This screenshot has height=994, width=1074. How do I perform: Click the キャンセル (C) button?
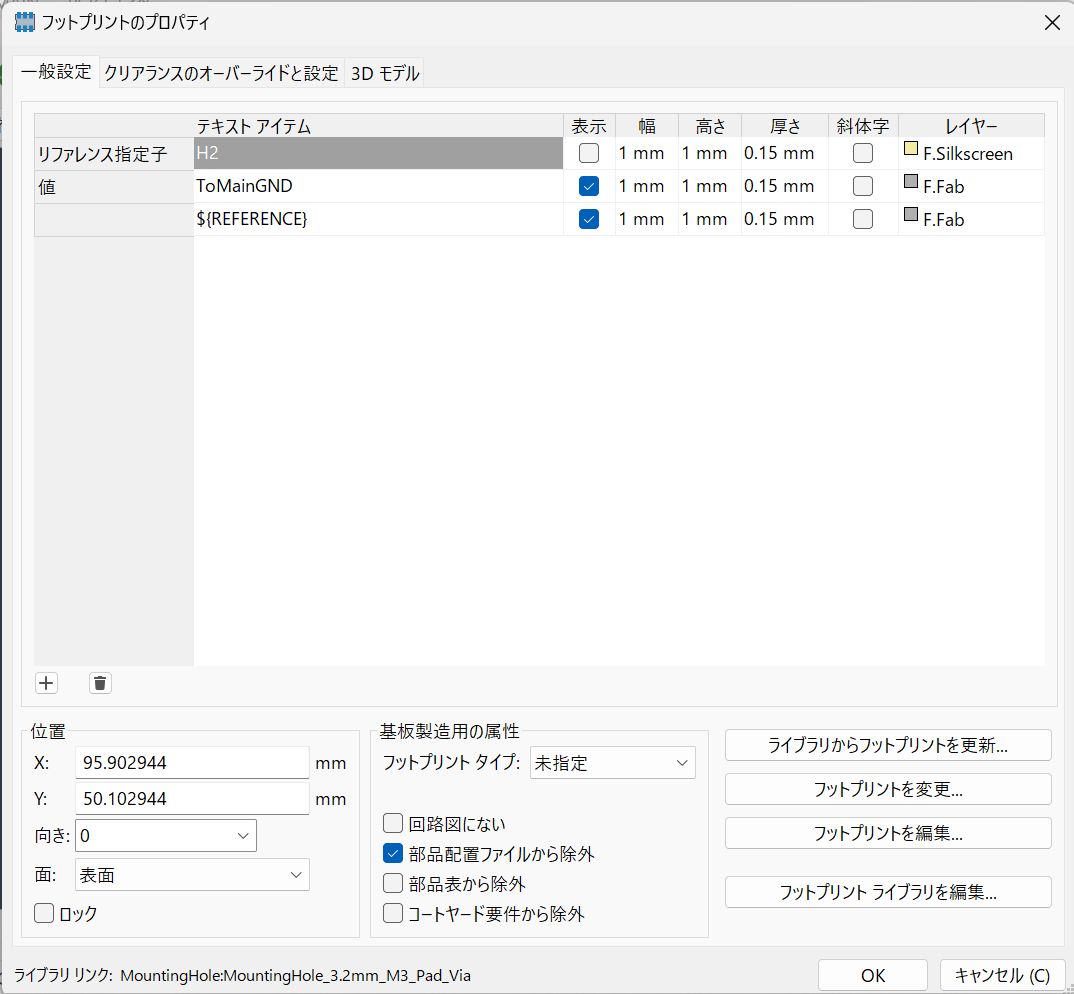(1002, 975)
